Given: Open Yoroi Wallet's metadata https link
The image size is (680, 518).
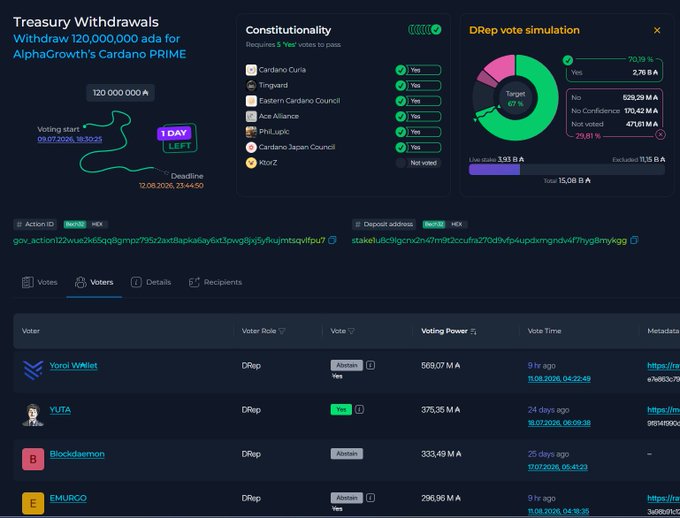Looking at the screenshot, I should pyautogui.click(x=663, y=366).
